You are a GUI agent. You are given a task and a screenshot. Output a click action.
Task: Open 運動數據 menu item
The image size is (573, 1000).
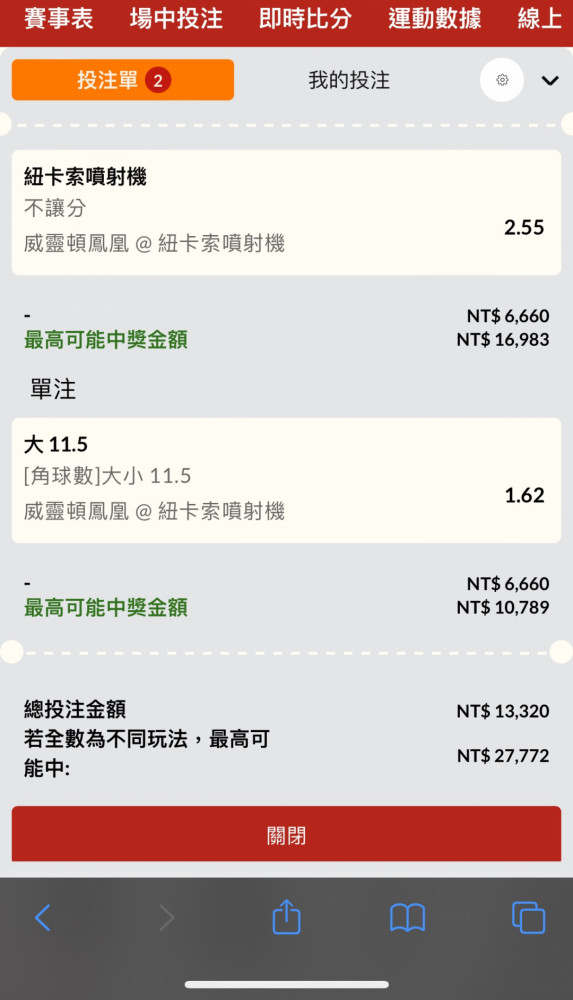click(435, 18)
